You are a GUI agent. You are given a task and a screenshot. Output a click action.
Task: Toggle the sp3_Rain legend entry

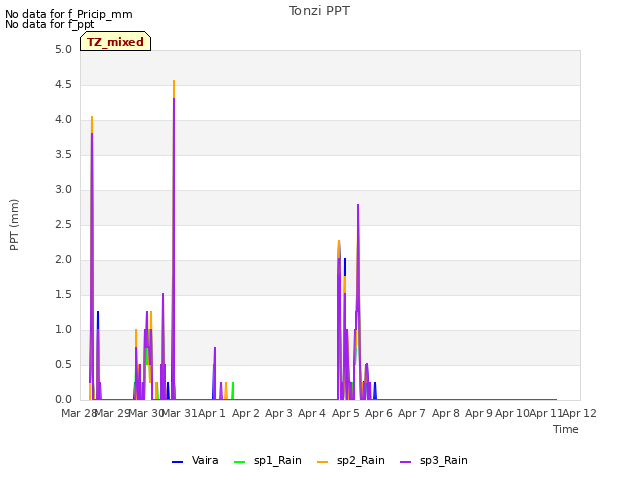tap(433, 461)
